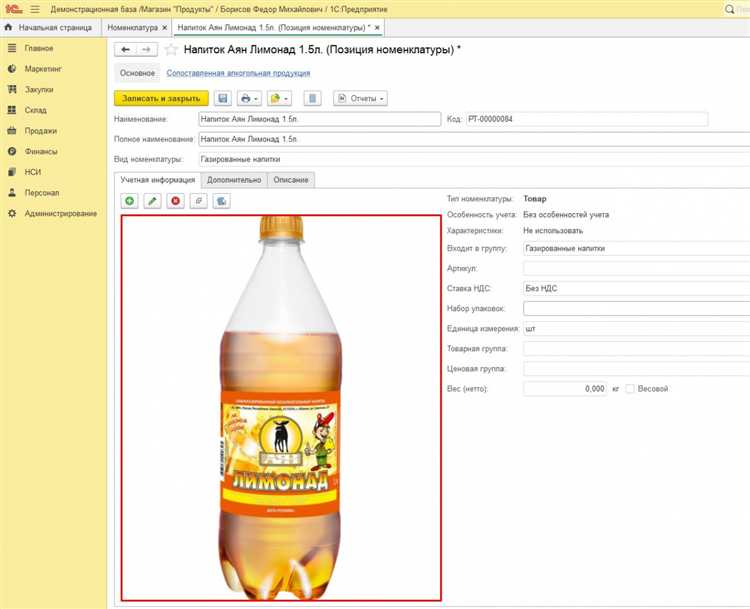Image resolution: width=750 pixels, height=609 pixels.
Task: Click the lemonade bottle product image
Action: 281,408
